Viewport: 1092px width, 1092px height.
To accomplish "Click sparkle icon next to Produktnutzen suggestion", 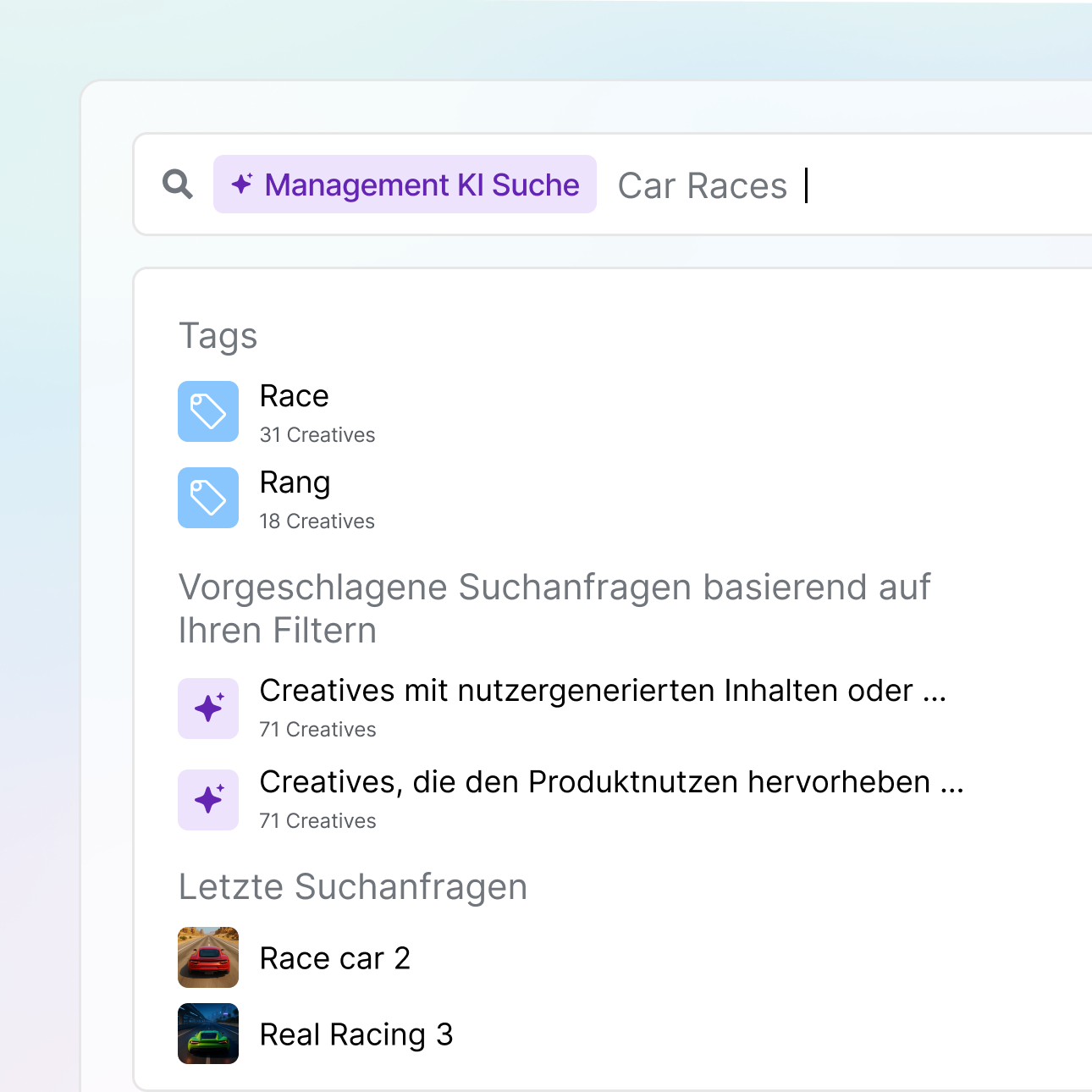I will point(208,799).
